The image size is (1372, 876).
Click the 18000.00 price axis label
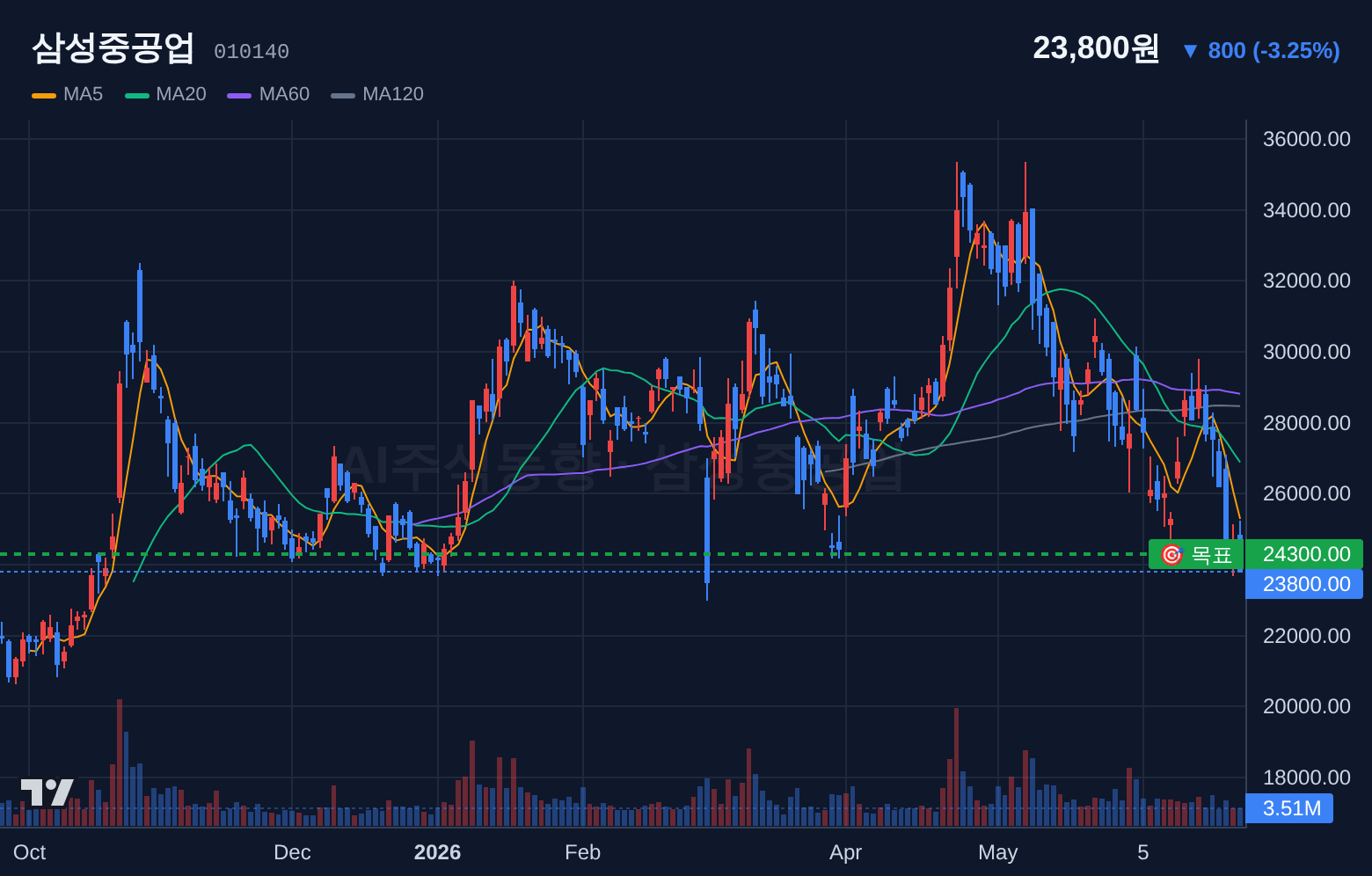(x=1306, y=777)
